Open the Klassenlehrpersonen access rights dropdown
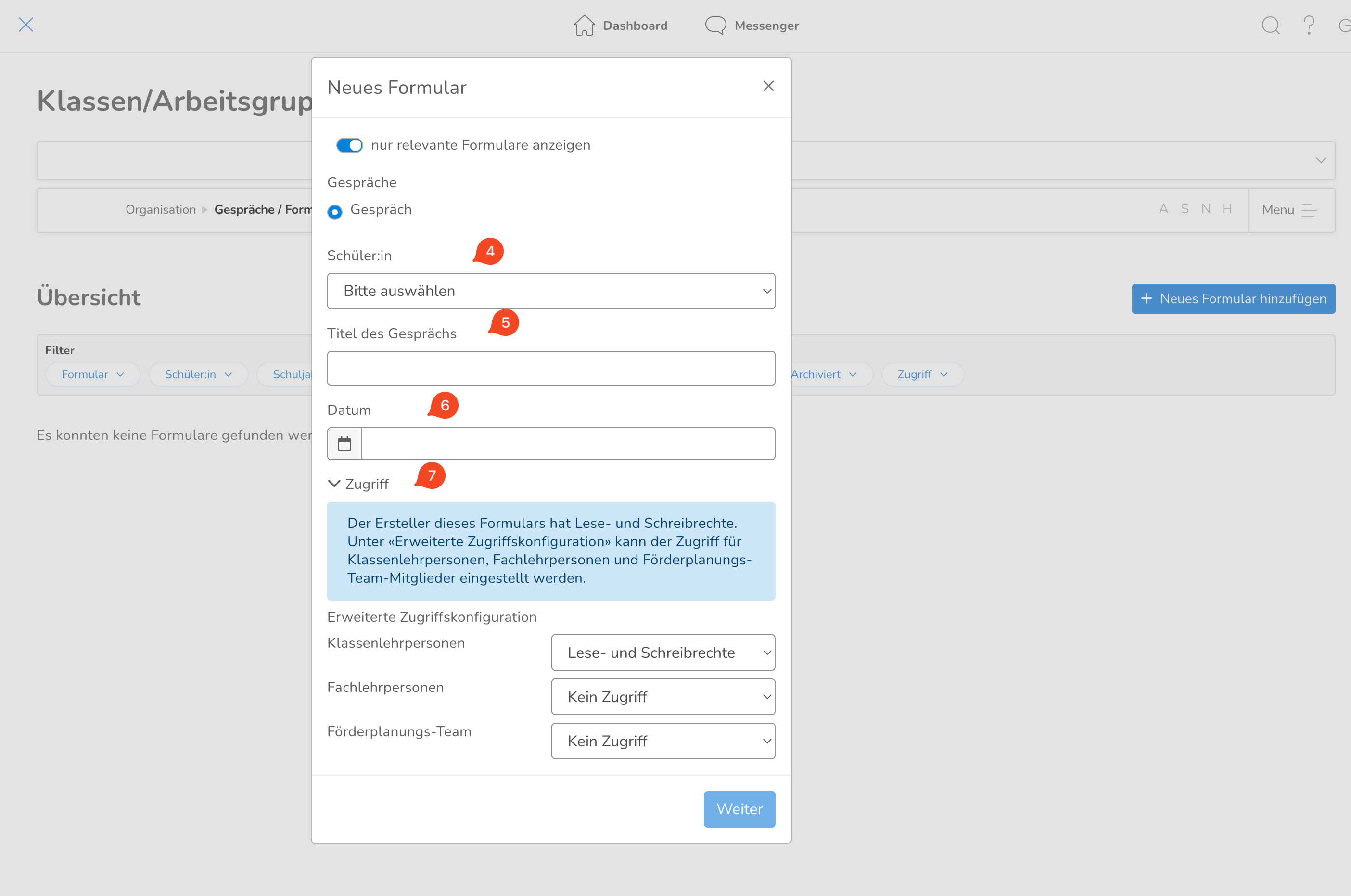1351x896 pixels. pos(663,653)
